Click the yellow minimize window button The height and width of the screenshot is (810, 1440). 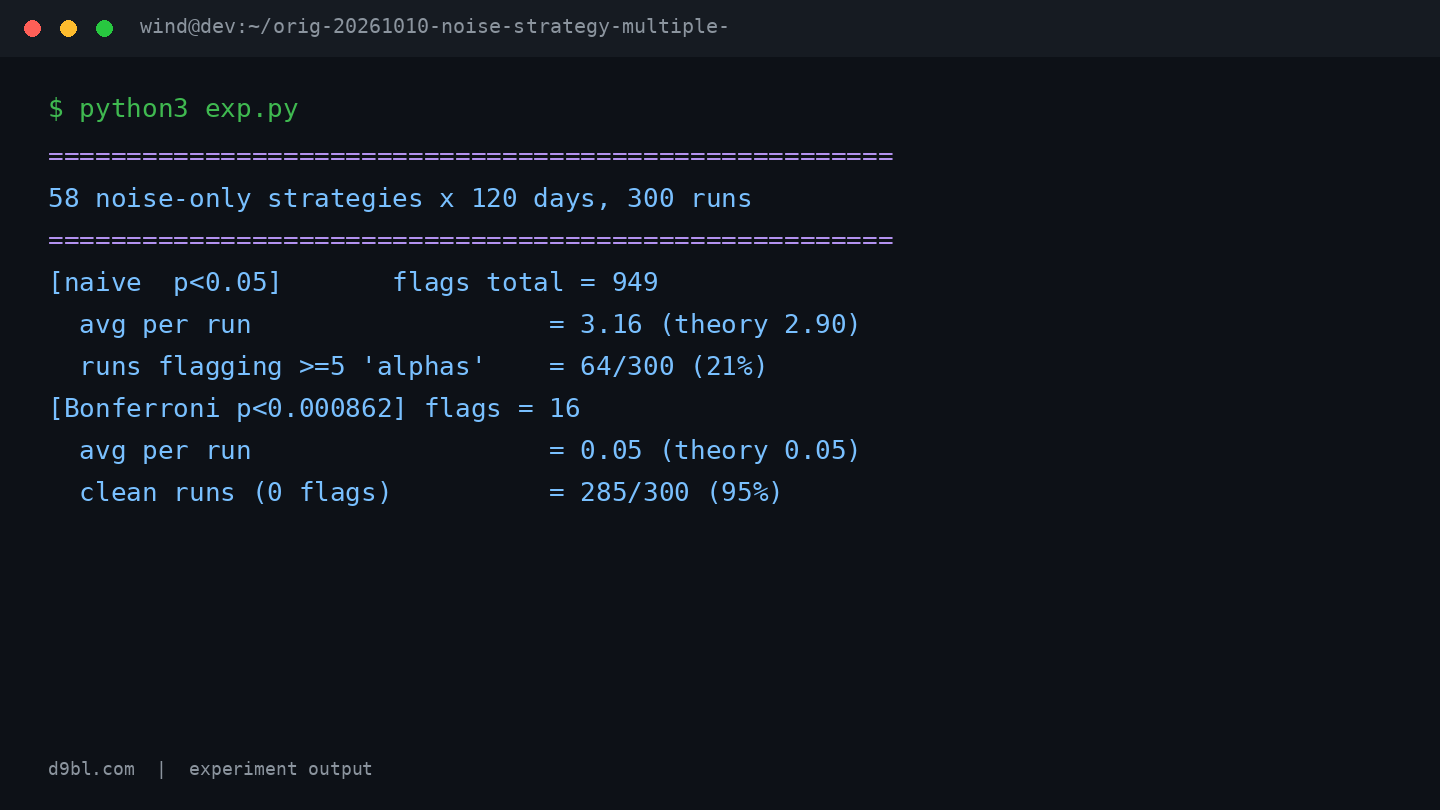[x=68, y=28]
